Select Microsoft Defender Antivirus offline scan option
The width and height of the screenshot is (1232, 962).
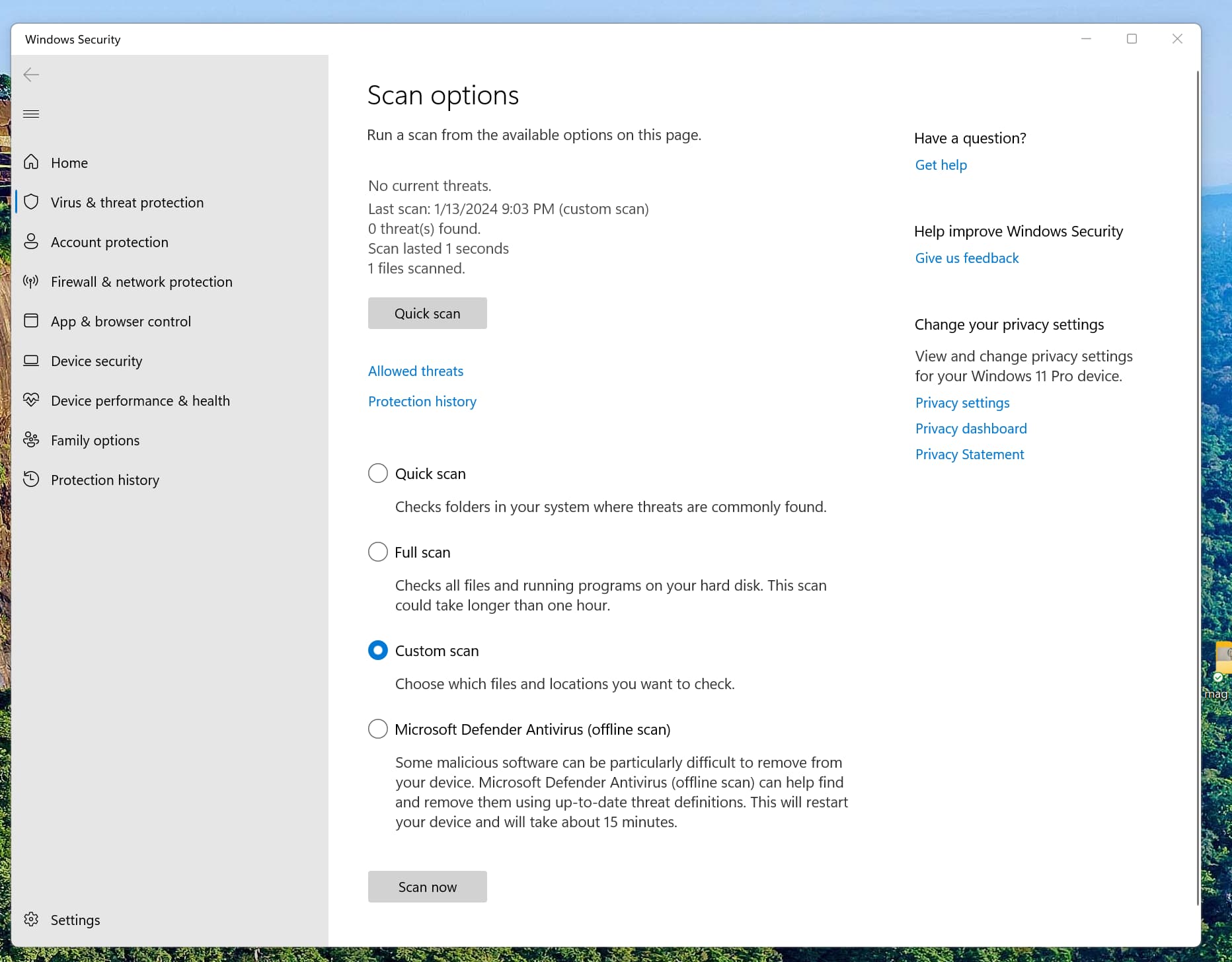point(377,729)
